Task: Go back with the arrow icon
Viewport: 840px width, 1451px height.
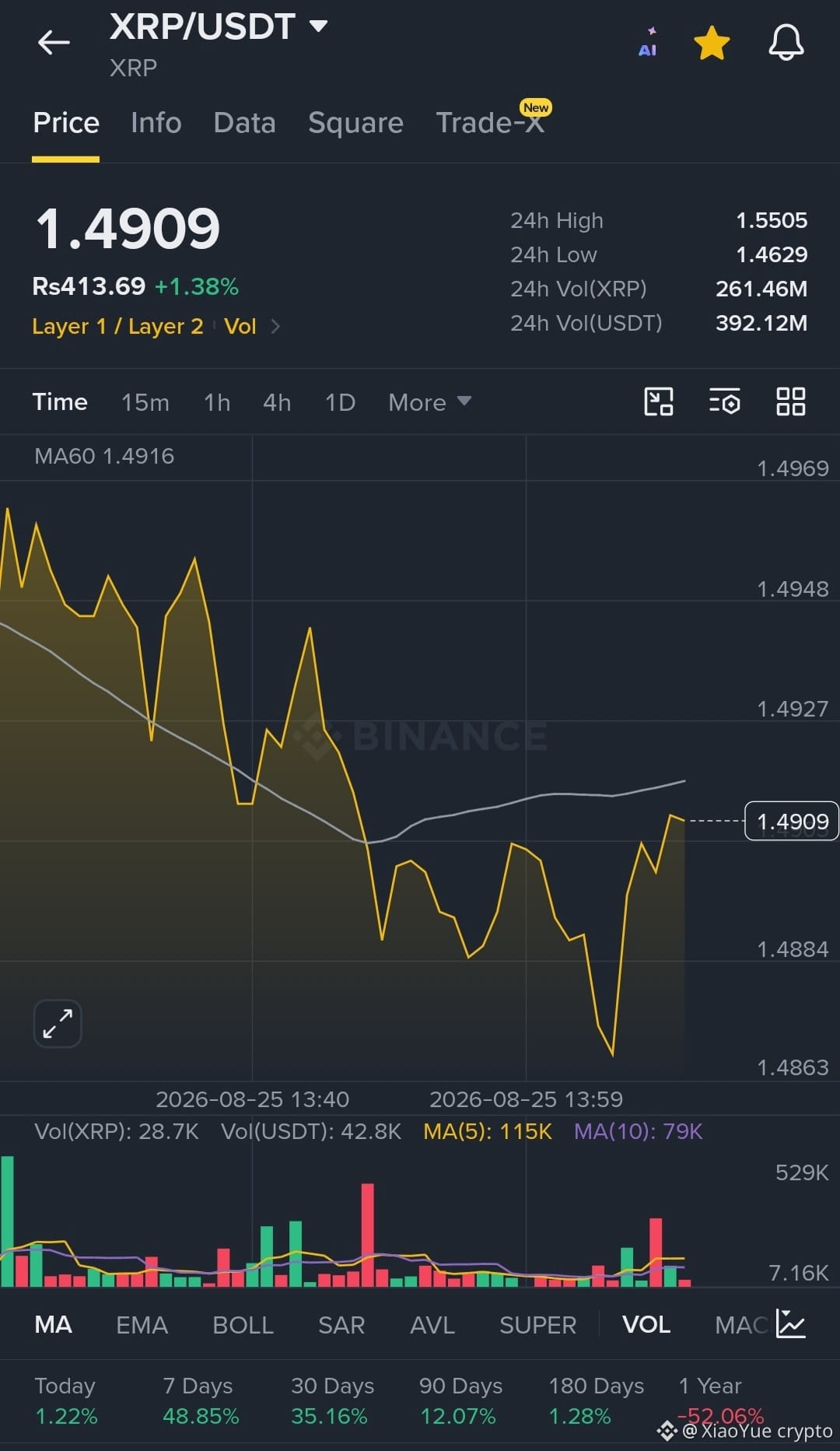Action: 54,42
